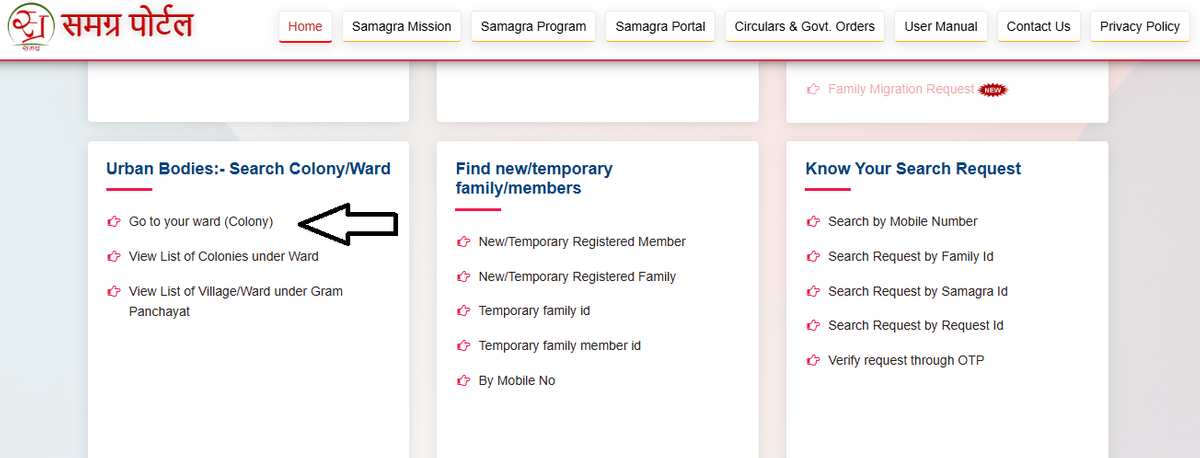The image size is (1200, 458).
Task: Click the NEW badge beside Family Migration Request
Action: coord(992,90)
